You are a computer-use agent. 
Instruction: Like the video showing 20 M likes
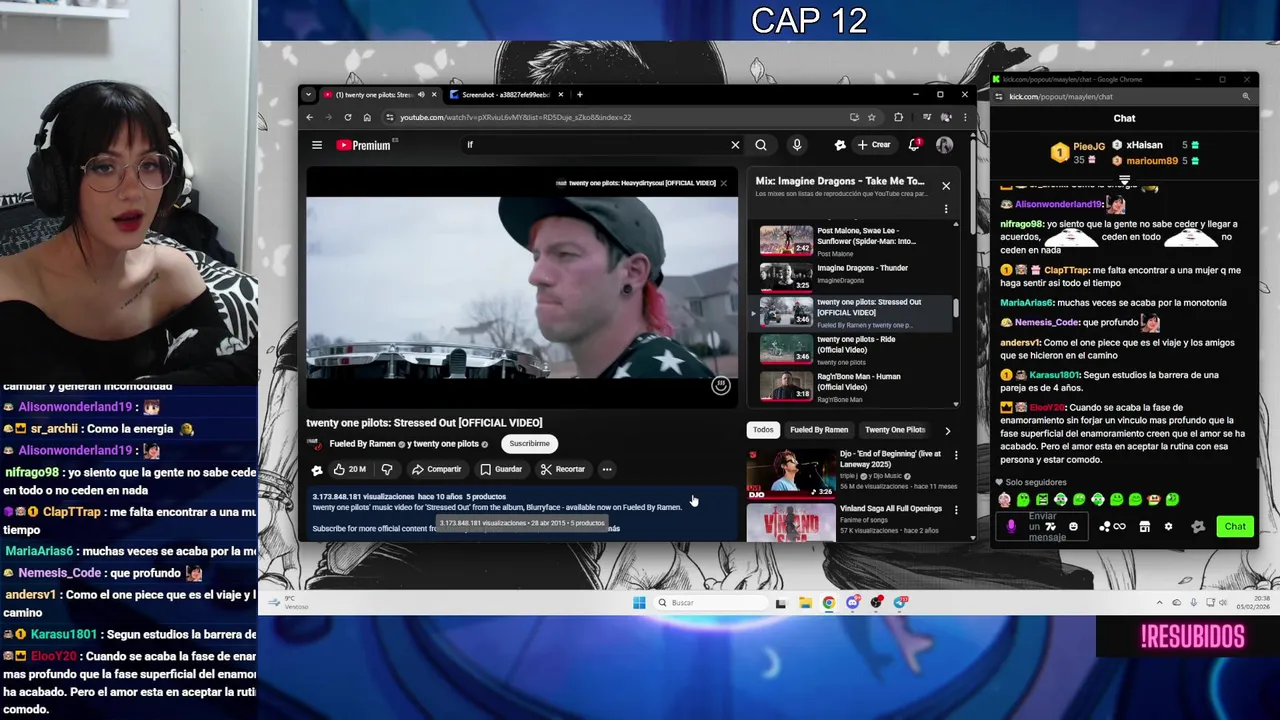tap(350, 469)
